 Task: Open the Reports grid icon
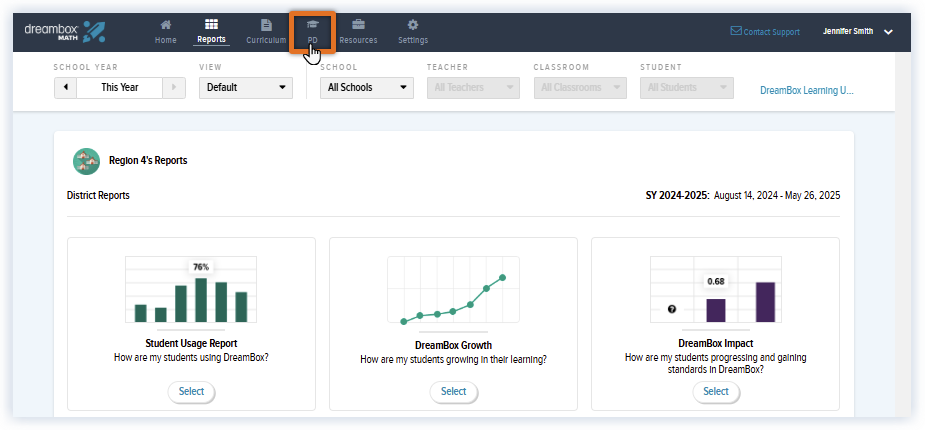(x=211, y=25)
